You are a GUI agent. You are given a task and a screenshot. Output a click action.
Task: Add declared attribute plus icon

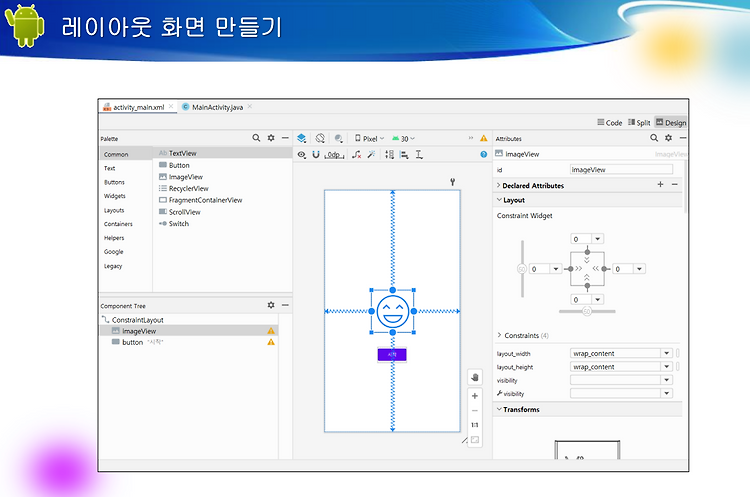[x=660, y=184]
